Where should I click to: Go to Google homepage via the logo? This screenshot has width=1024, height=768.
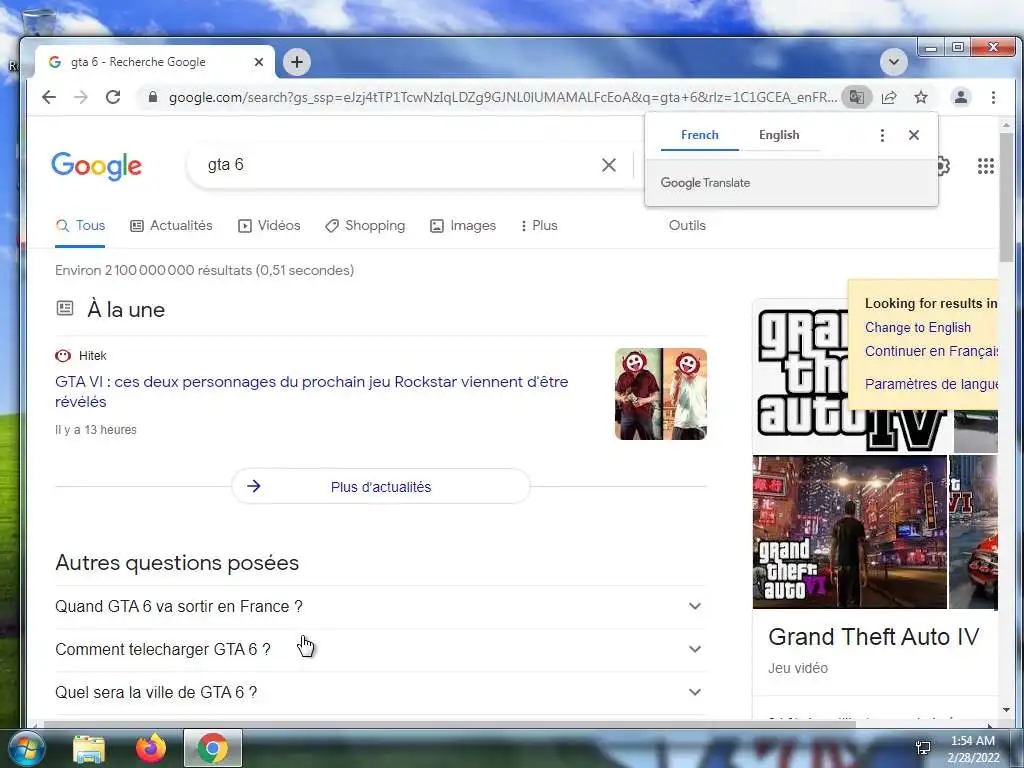[x=97, y=166]
